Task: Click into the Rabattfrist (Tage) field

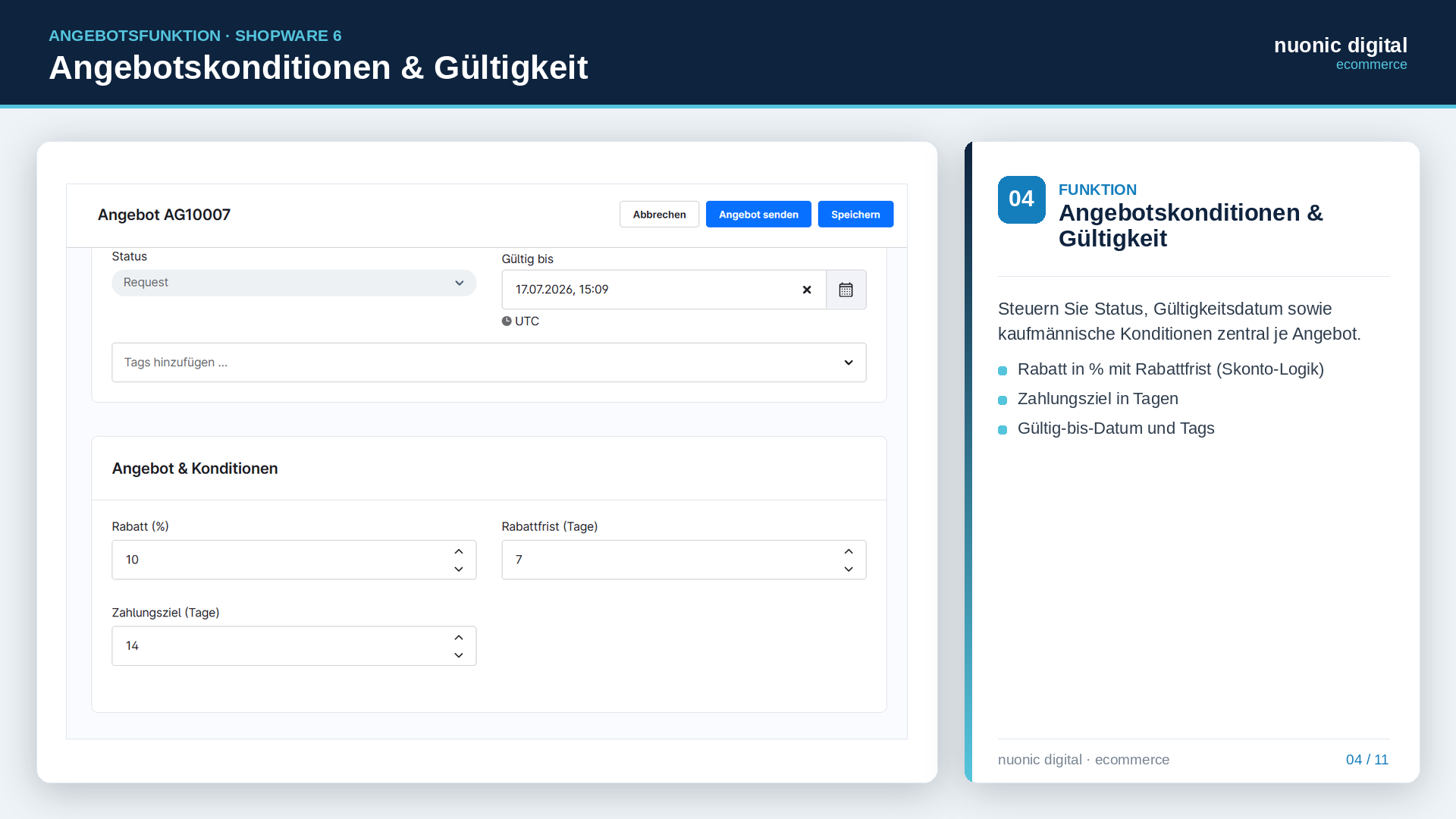Action: (x=670, y=560)
